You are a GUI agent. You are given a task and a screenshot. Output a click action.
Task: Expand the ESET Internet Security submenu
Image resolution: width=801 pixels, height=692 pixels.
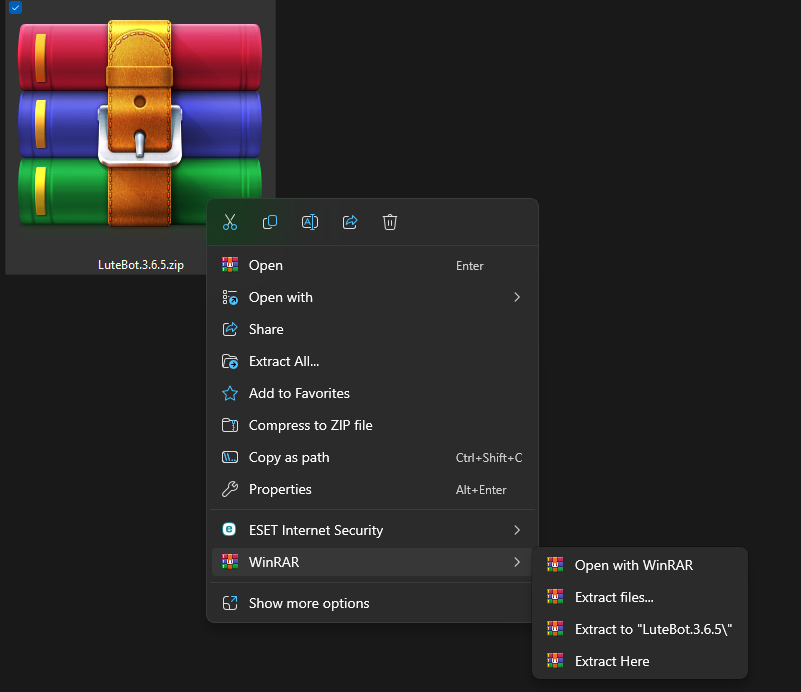(x=373, y=530)
